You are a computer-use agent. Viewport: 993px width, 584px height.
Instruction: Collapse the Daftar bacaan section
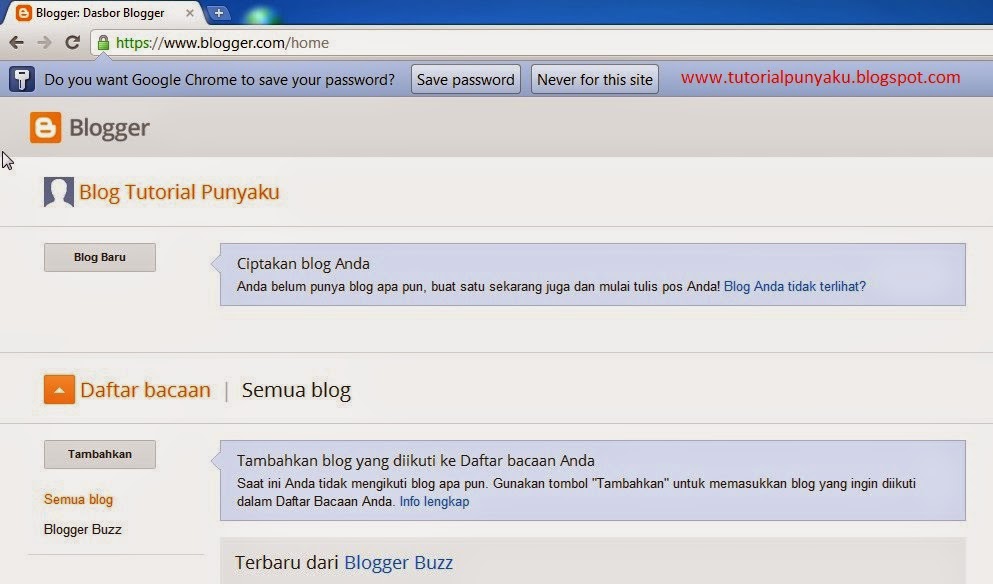click(x=59, y=389)
